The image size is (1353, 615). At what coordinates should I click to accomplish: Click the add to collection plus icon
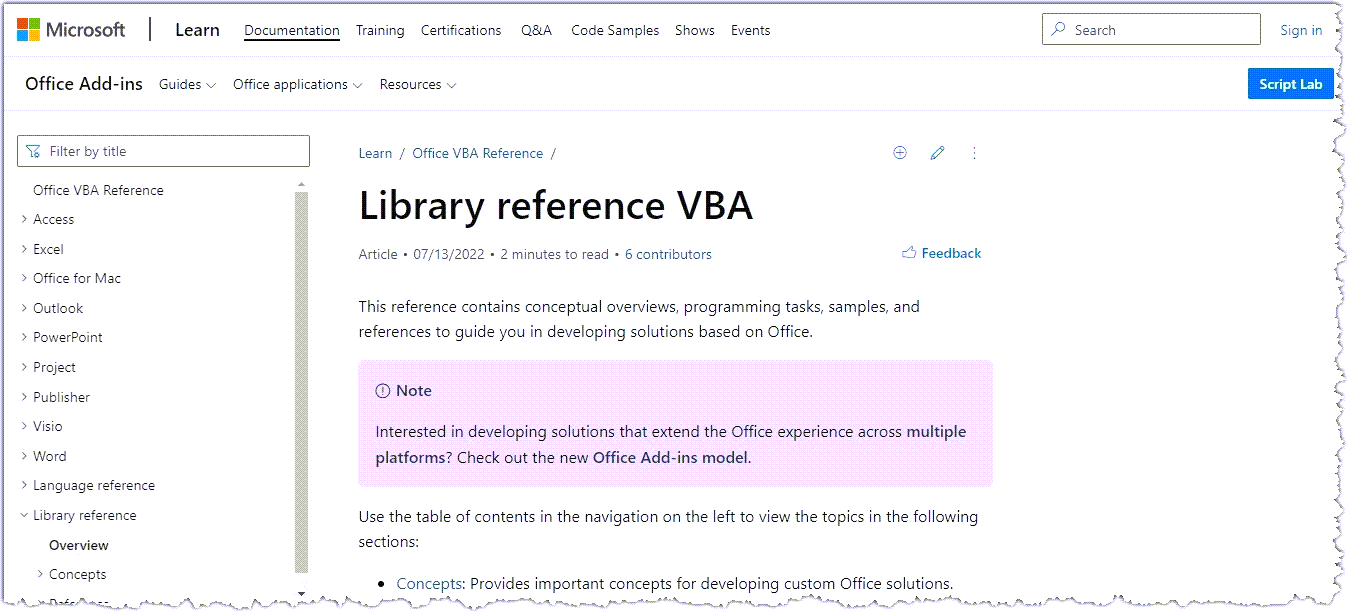point(900,153)
